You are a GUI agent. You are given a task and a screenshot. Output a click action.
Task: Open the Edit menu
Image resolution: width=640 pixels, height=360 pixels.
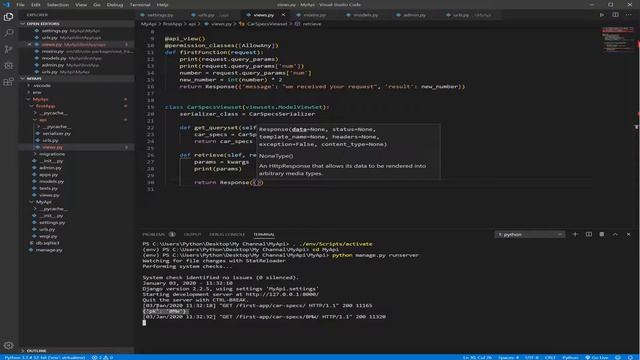[x=36, y=4]
